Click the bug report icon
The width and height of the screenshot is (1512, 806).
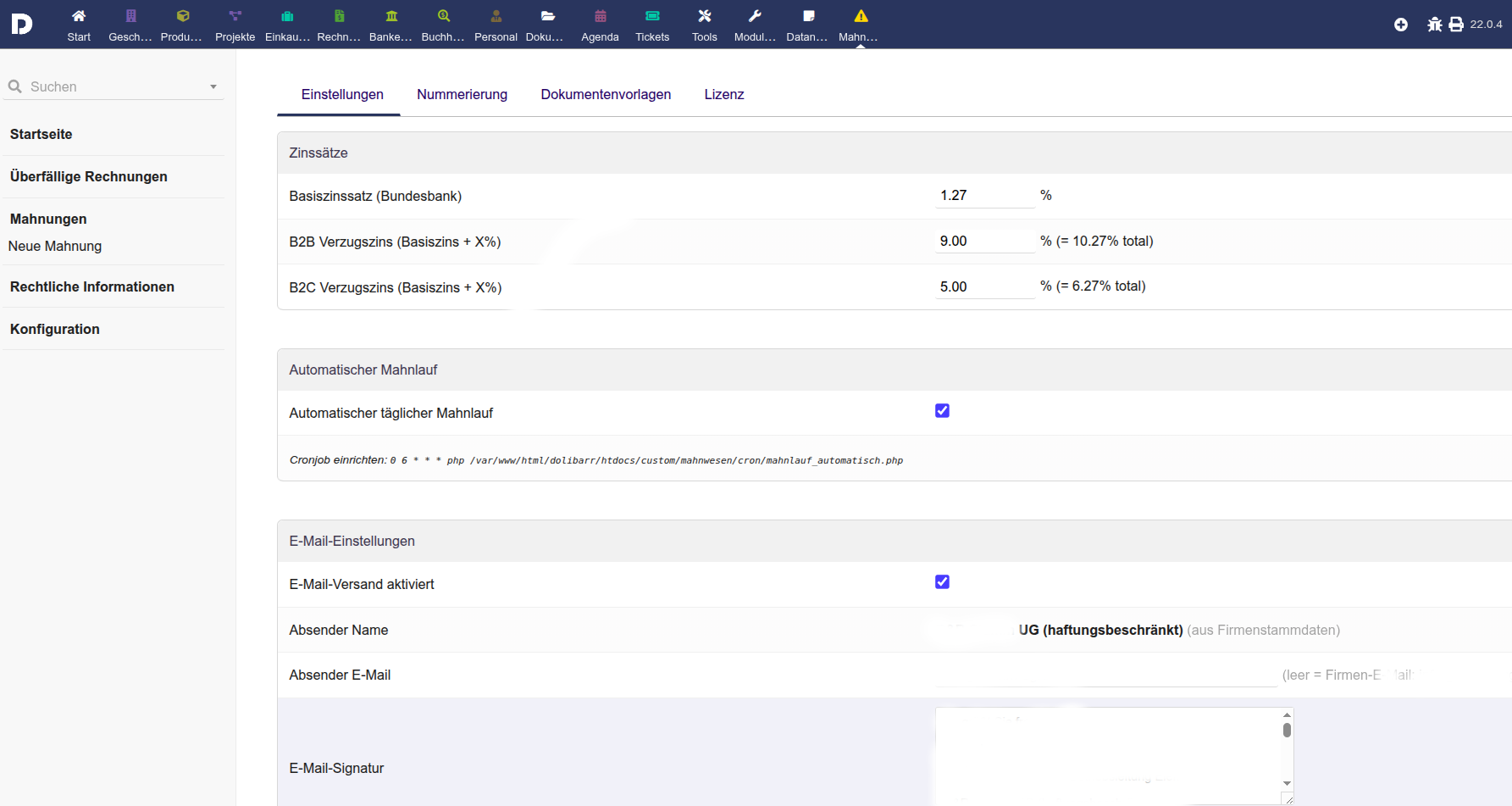pyautogui.click(x=1434, y=25)
